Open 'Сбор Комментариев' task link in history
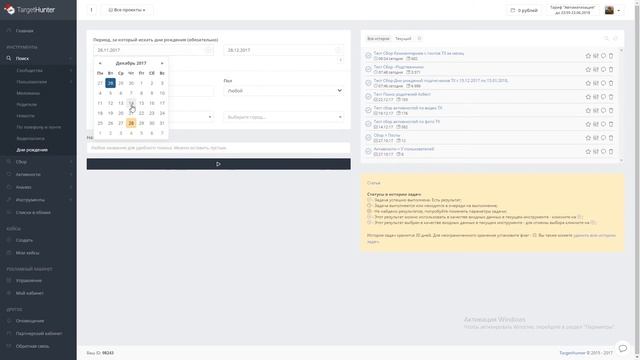 [x=419, y=53]
